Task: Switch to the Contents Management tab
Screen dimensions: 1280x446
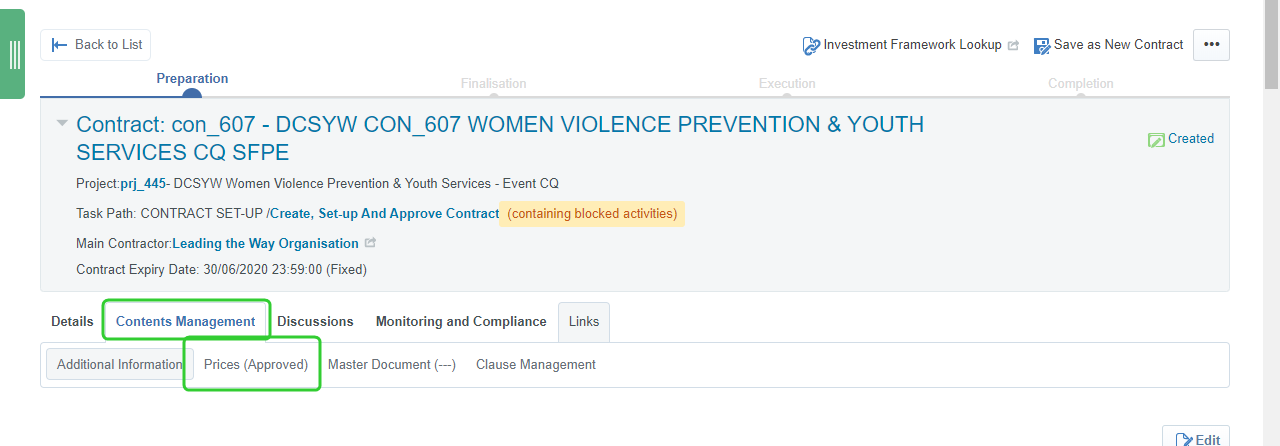Action: (x=186, y=321)
